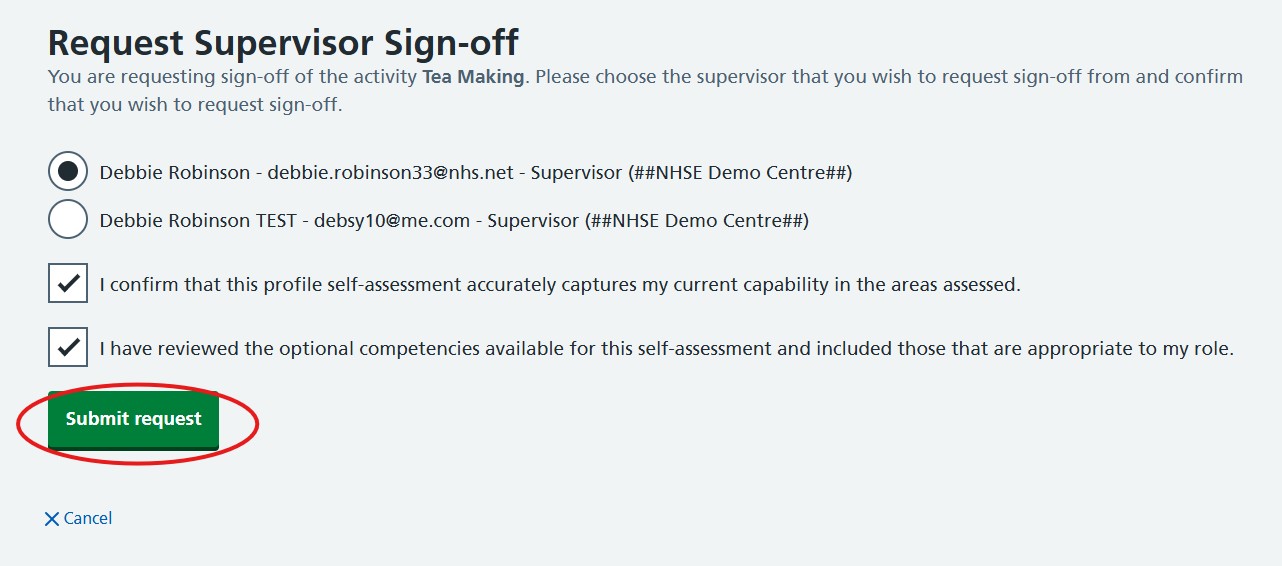
Task: Click the tick mark in the confirmation checkbox
Action: tap(68, 283)
